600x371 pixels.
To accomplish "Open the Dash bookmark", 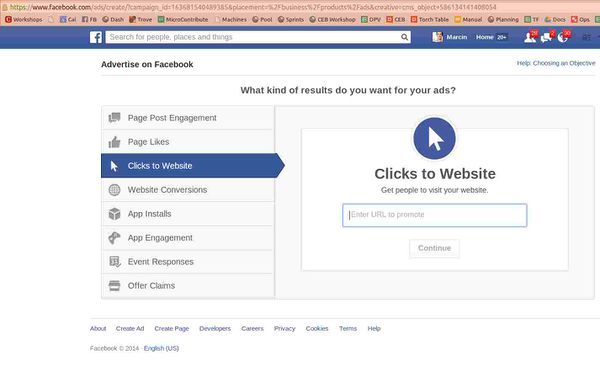I will [x=113, y=19].
